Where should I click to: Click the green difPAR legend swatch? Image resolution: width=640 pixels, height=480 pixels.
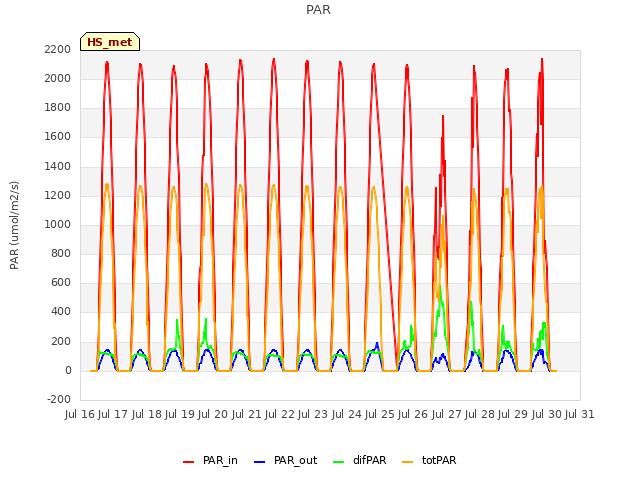pyautogui.click(x=338, y=462)
